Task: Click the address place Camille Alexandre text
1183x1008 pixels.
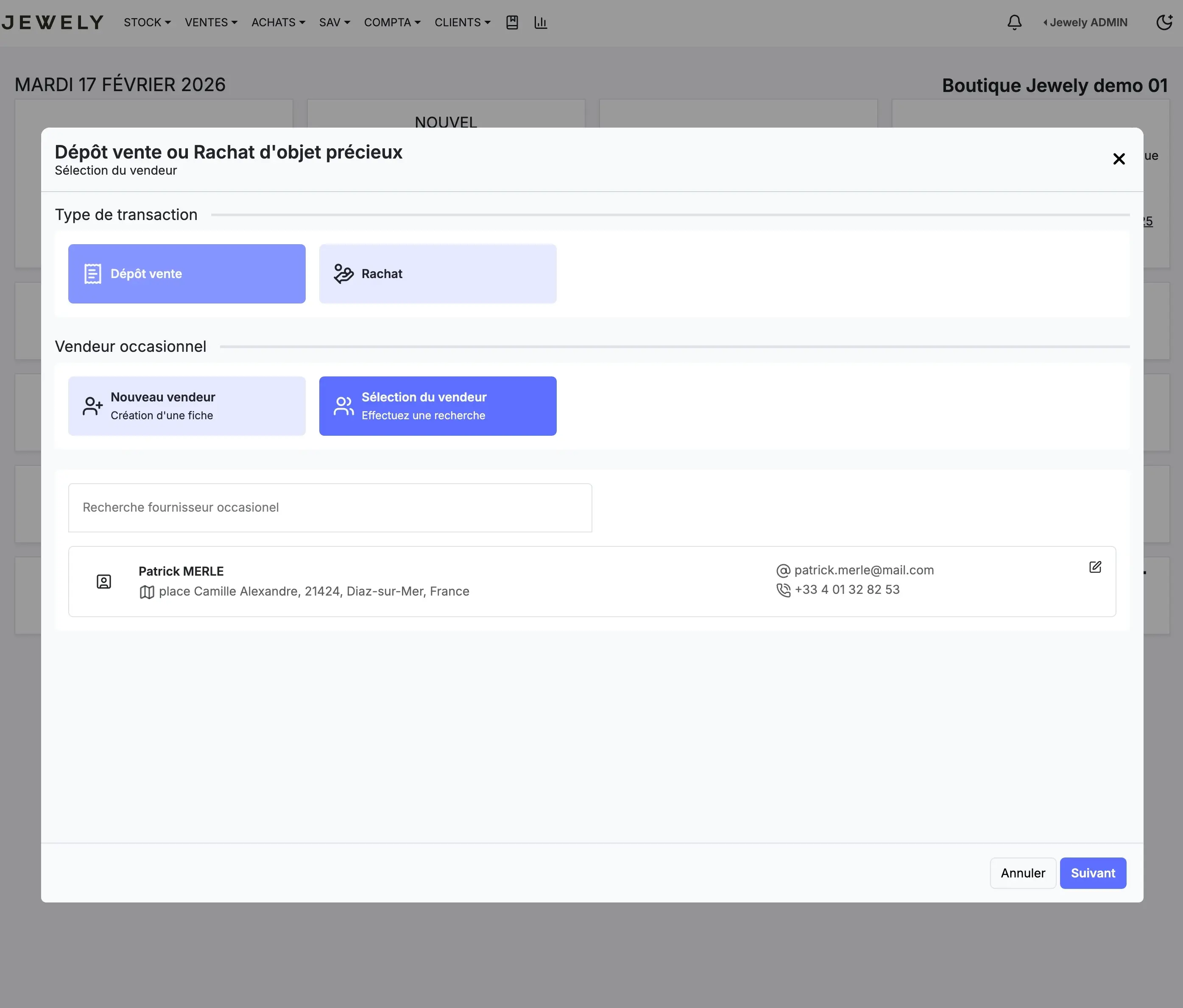Action: pos(314,591)
